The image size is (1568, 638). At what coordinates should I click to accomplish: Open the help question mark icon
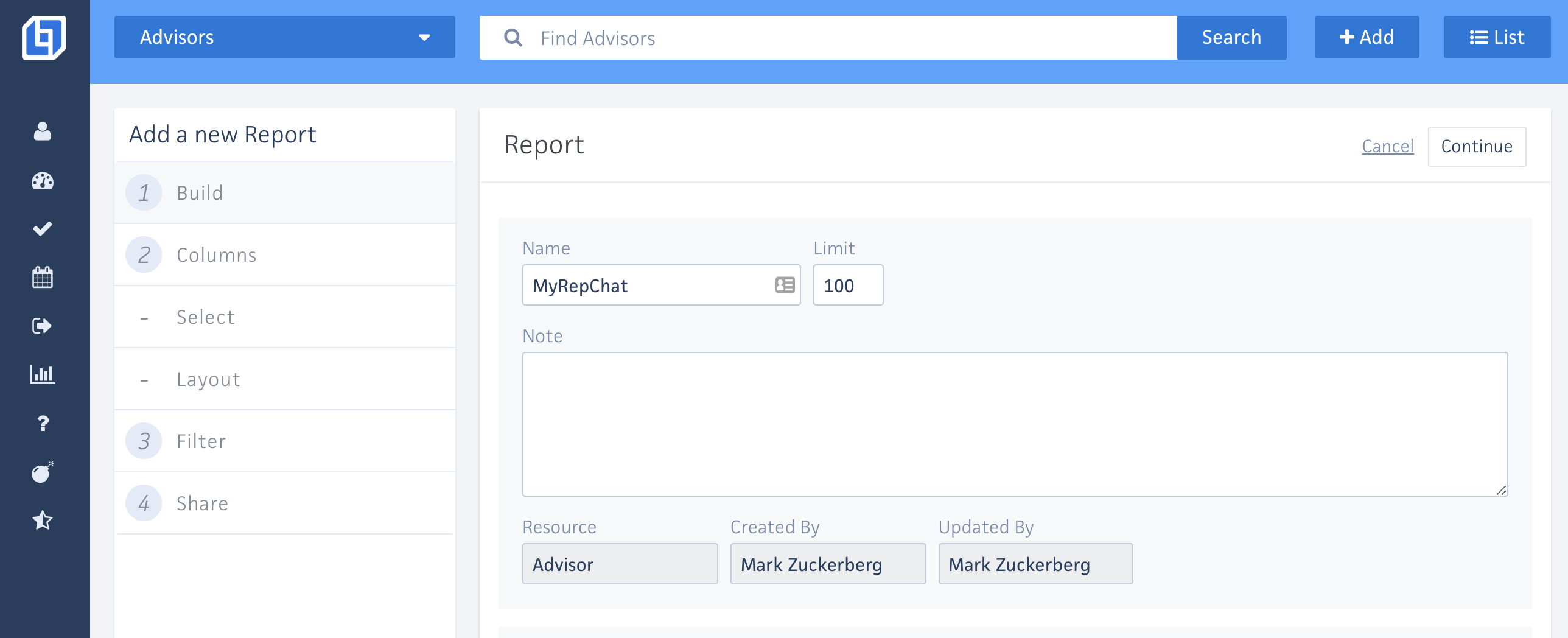point(43,423)
